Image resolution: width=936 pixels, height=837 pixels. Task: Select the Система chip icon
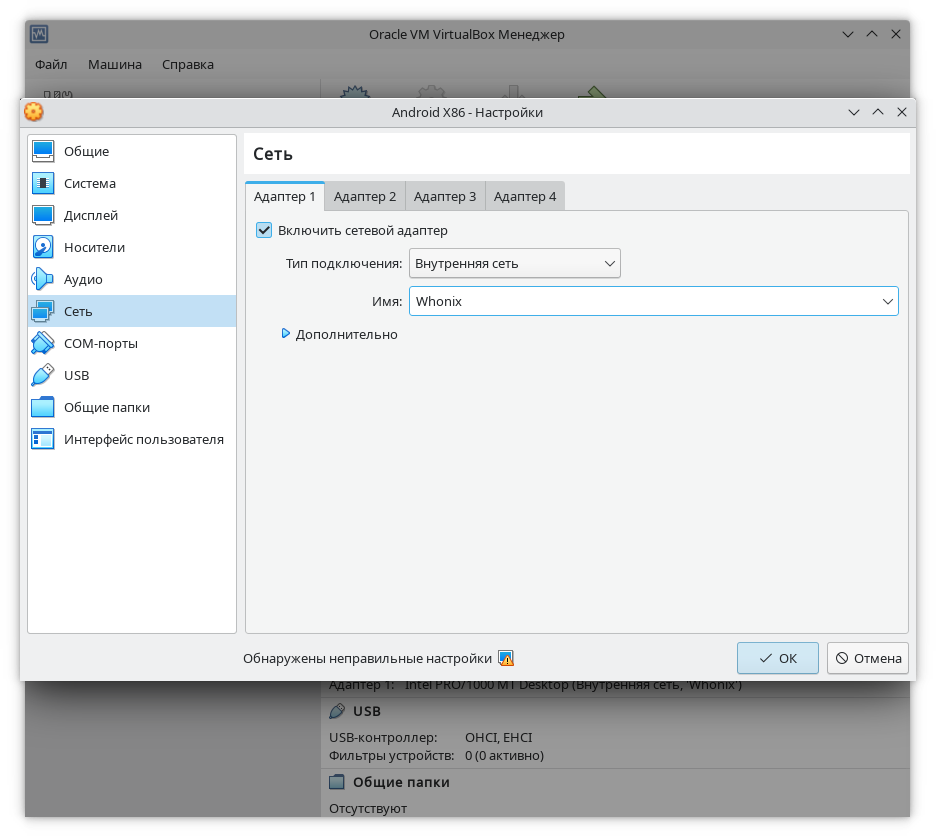(43, 184)
